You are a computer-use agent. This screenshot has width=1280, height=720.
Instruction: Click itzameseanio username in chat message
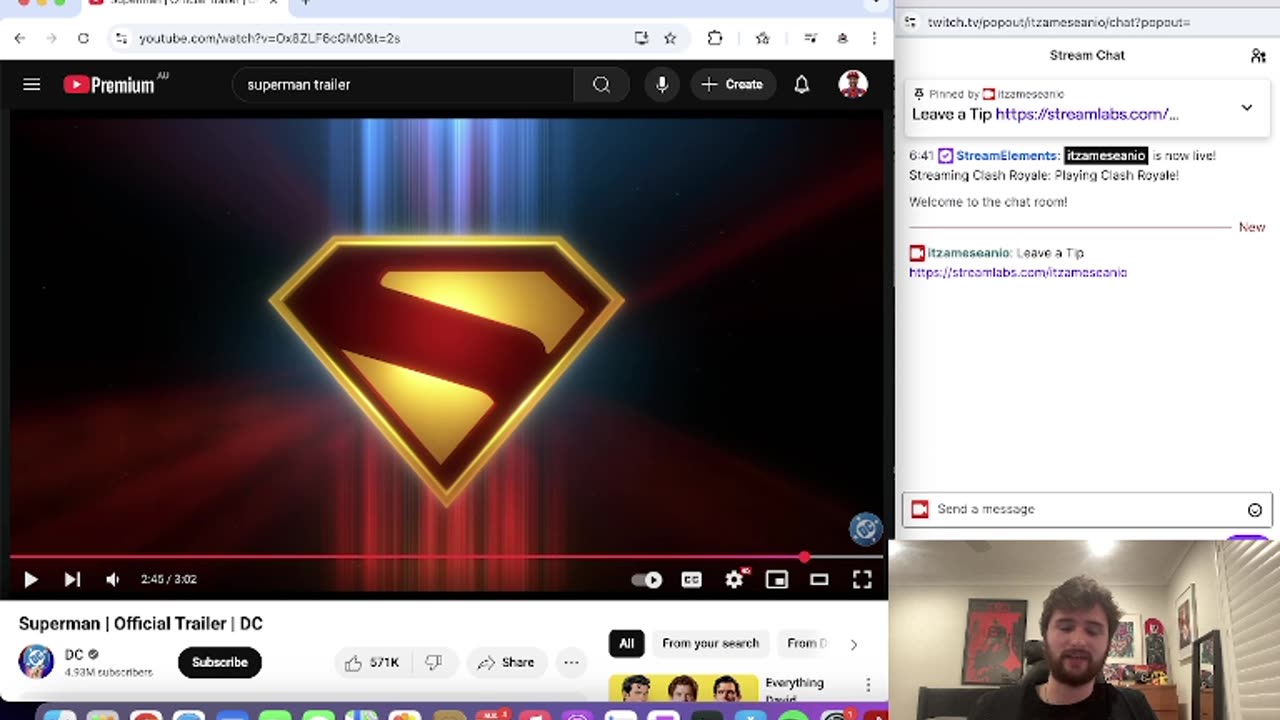pos(969,253)
